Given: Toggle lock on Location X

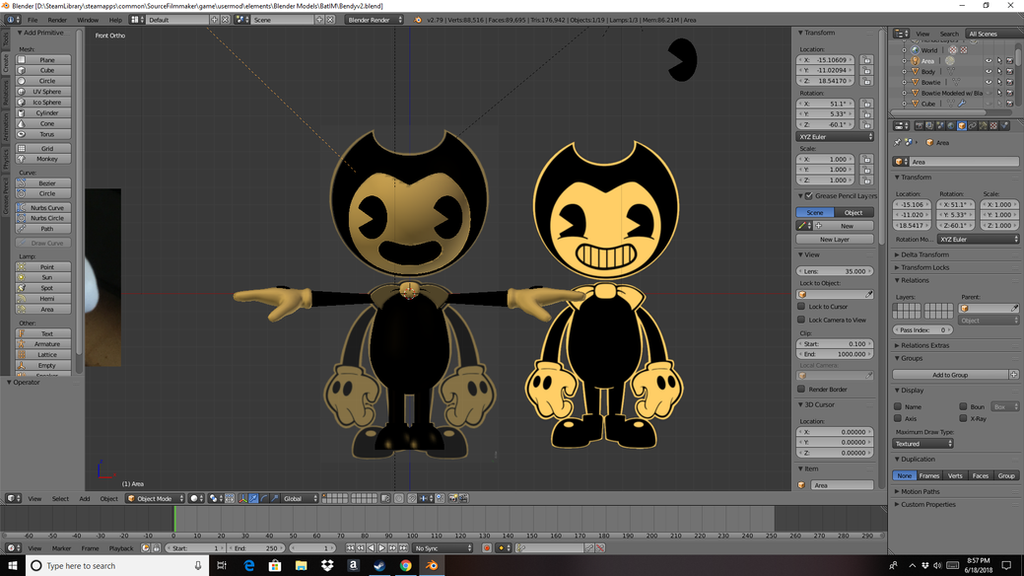Looking at the screenshot, I should click(x=867, y=59).
